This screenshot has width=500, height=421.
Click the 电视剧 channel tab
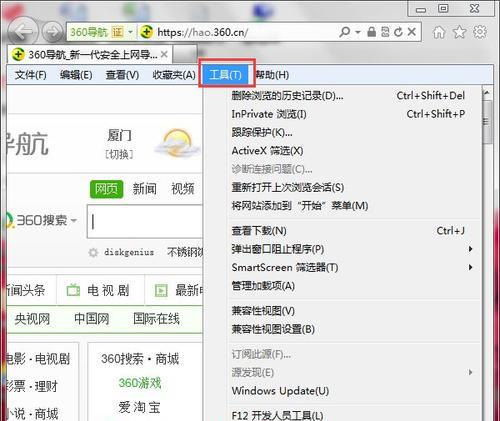pos(101,290)
